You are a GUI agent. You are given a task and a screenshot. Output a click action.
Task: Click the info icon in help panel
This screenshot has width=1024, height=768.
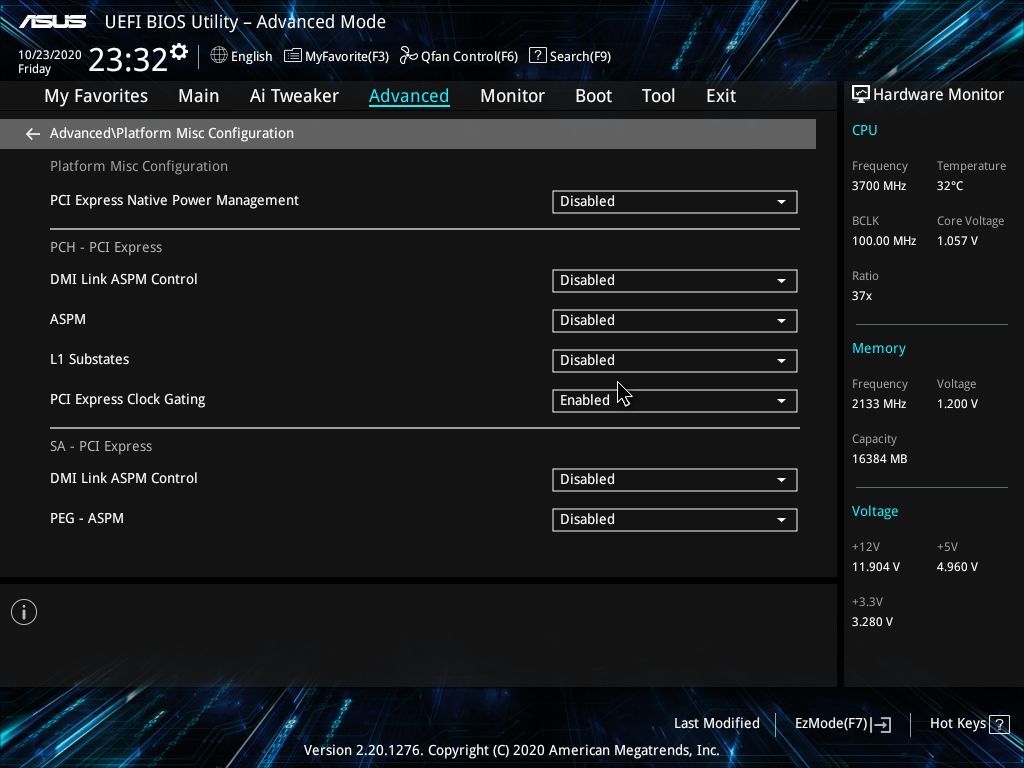point(24,612)
